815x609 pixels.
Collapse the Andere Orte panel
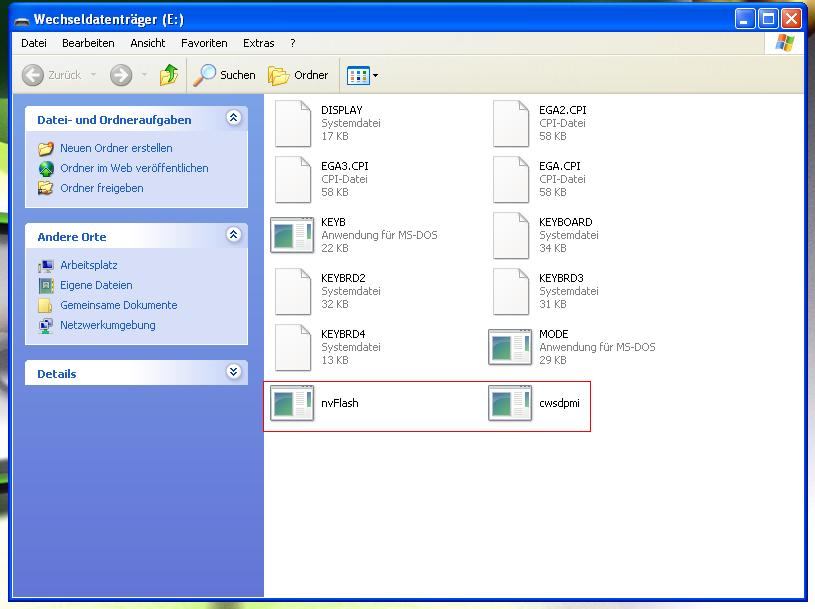[233, 235]
